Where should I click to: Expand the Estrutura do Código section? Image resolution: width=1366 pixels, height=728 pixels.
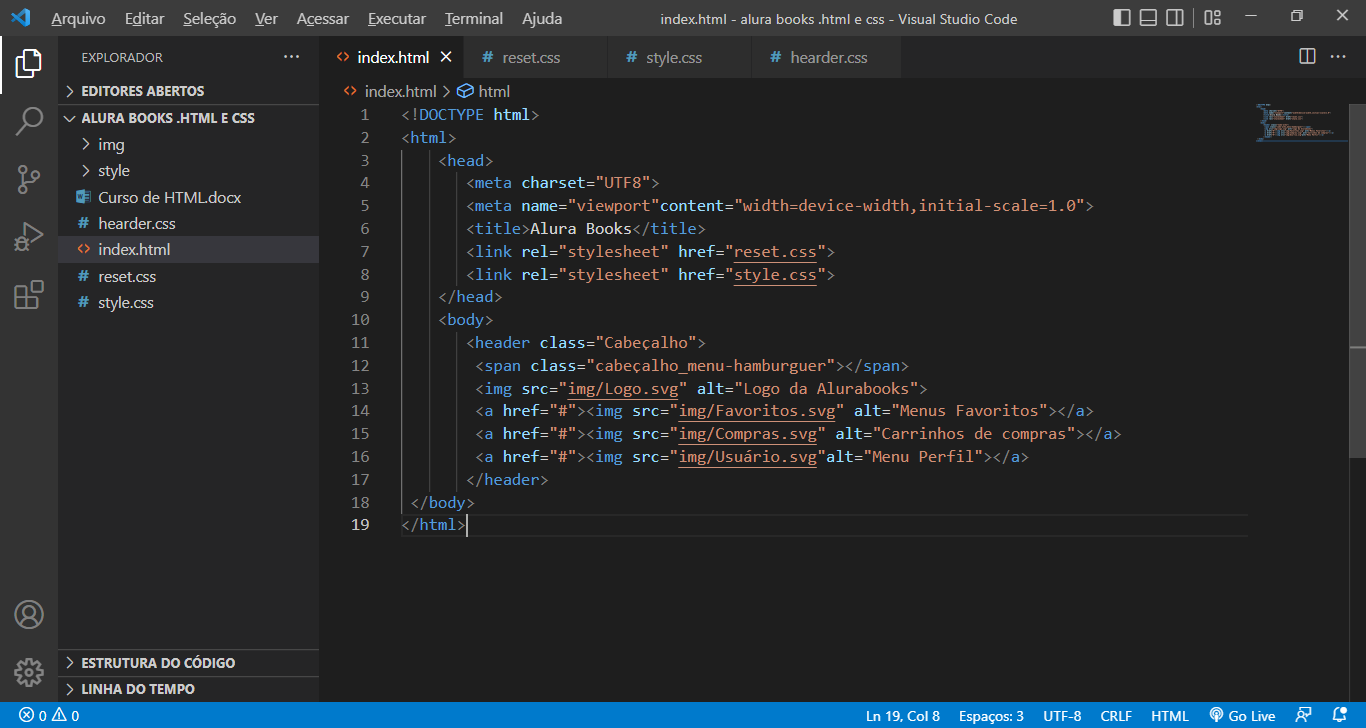pos(188,663)
